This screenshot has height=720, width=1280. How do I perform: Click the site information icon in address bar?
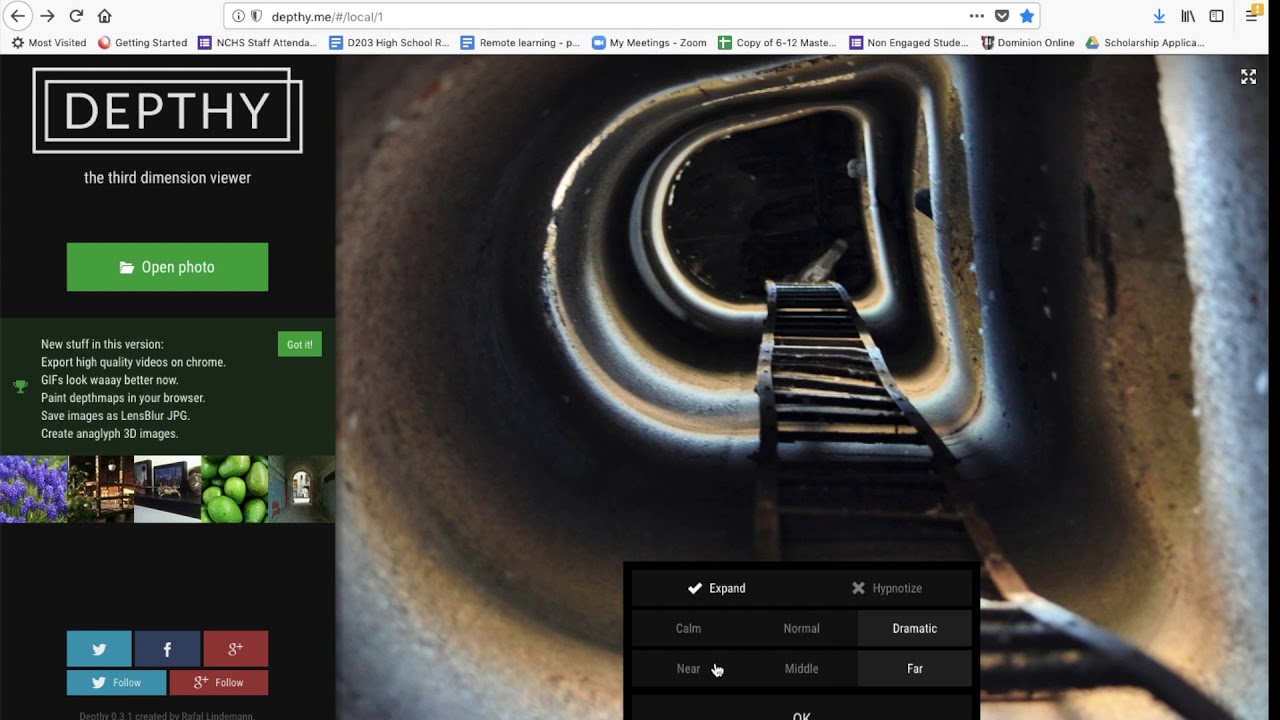[x=238, y=16]
